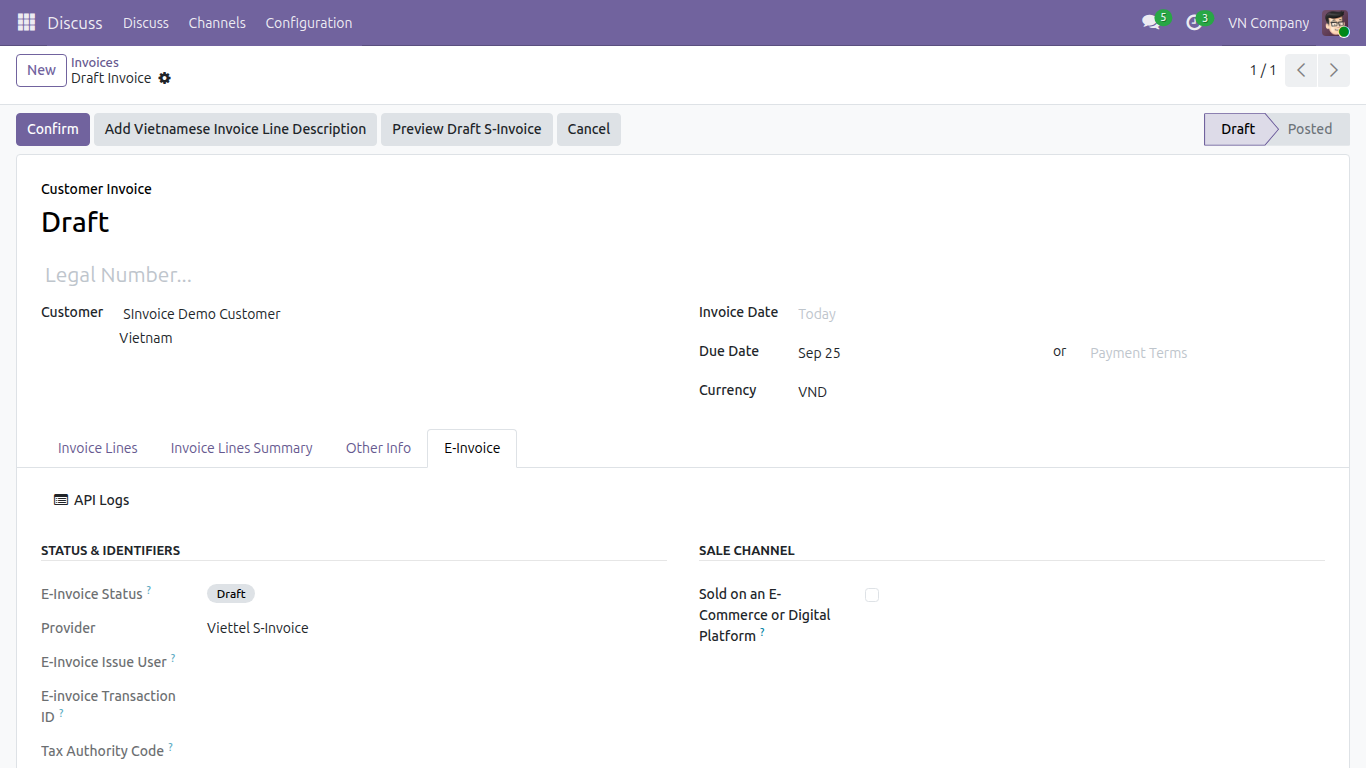Open the Due Date picker
The height and width of the screenshot is (768, 1366).
point(917,353)
